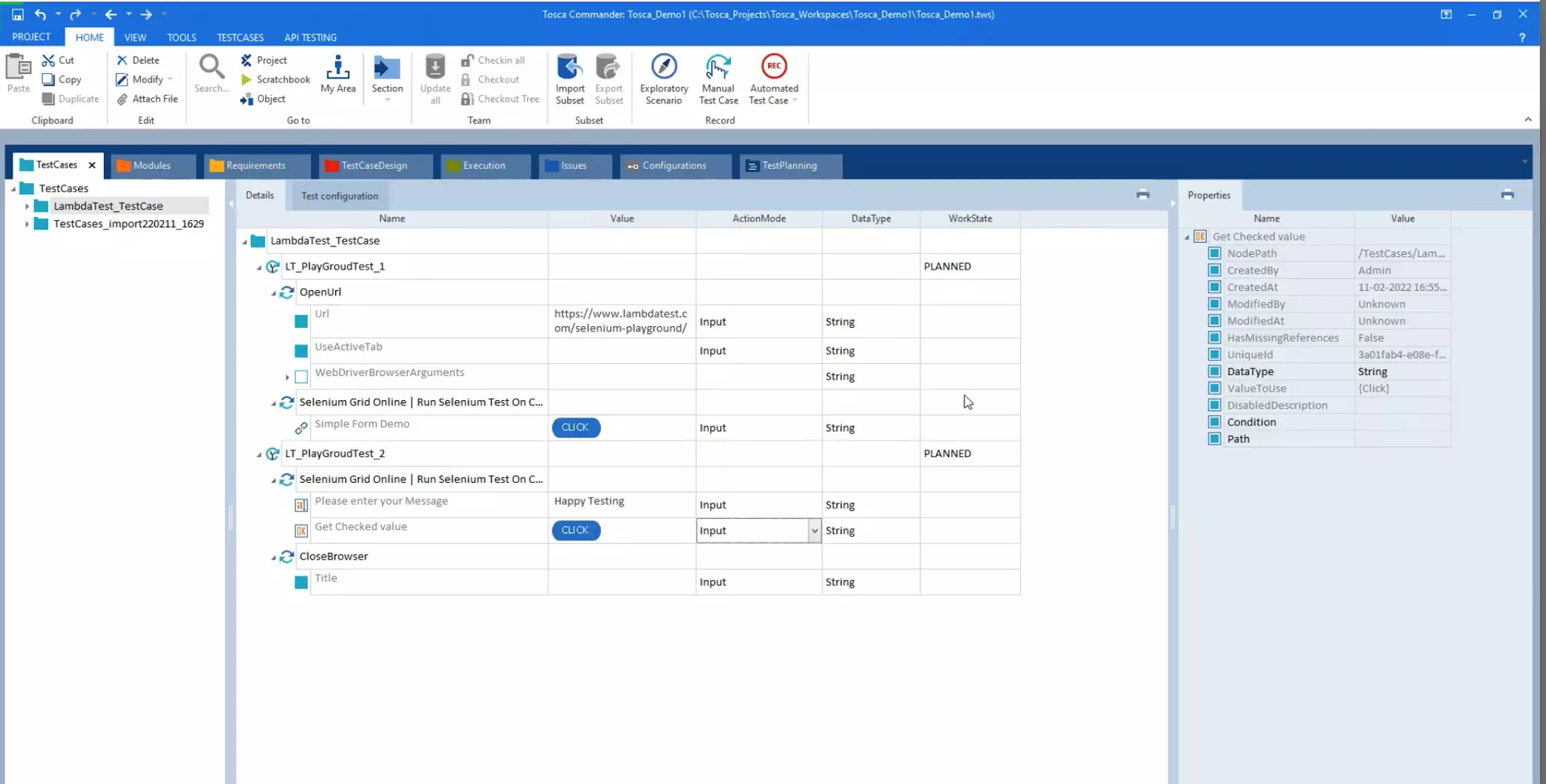The height and width of the screenshot is (784, 1546).
Task: Toggle the Condition property checkbox
Action: point(1215,422)
